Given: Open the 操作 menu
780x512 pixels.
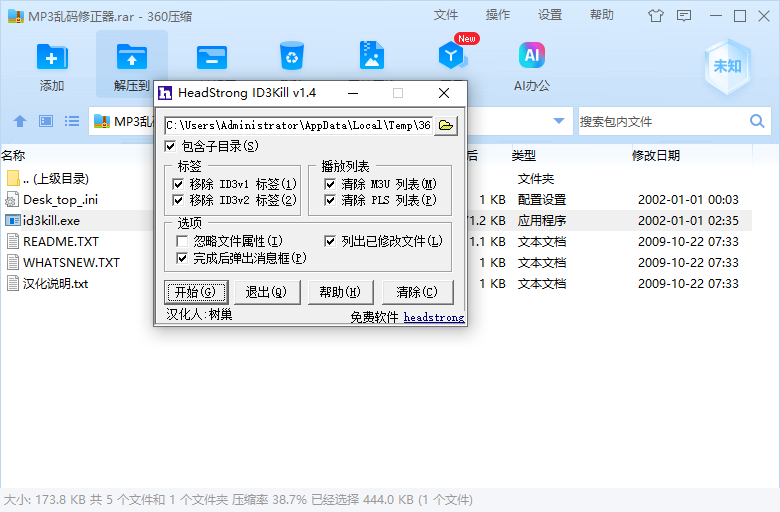Looking at the screenshot, I should (497, 15).
